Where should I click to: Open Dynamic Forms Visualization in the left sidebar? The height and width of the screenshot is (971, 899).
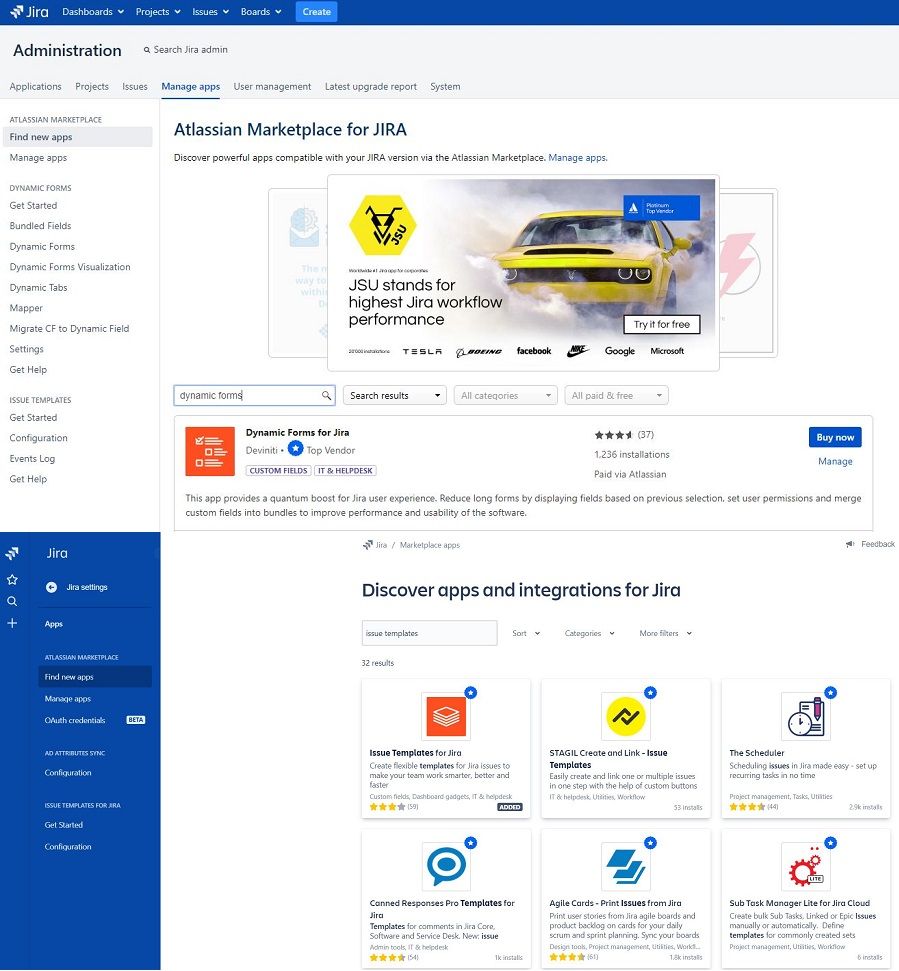tap(70, 267)
